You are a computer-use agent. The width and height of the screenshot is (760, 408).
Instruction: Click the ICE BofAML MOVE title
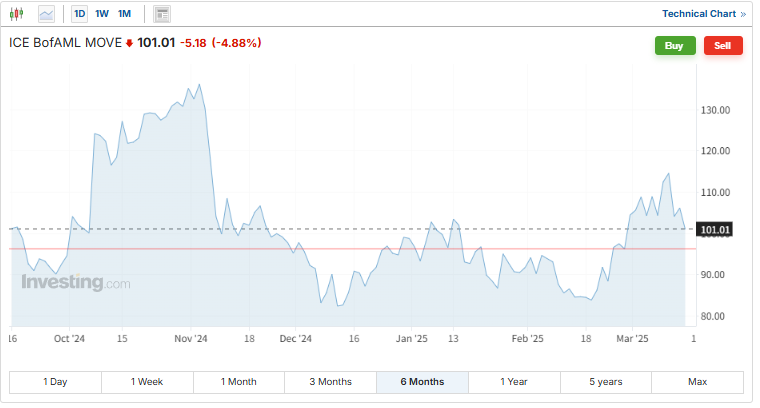(65, 43)
